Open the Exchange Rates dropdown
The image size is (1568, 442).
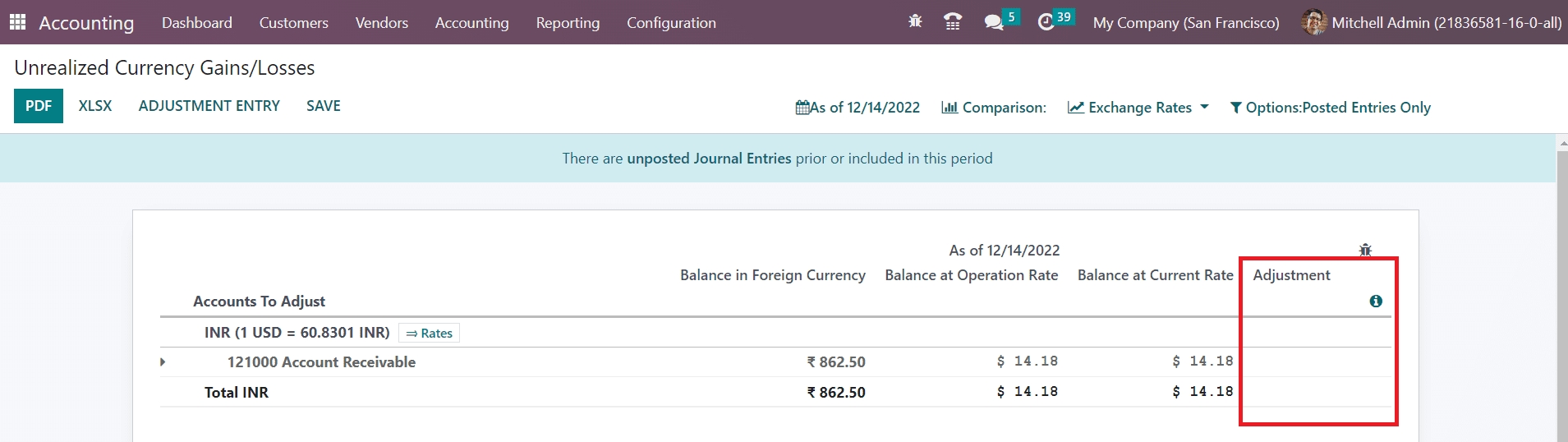coord(1138,108)
